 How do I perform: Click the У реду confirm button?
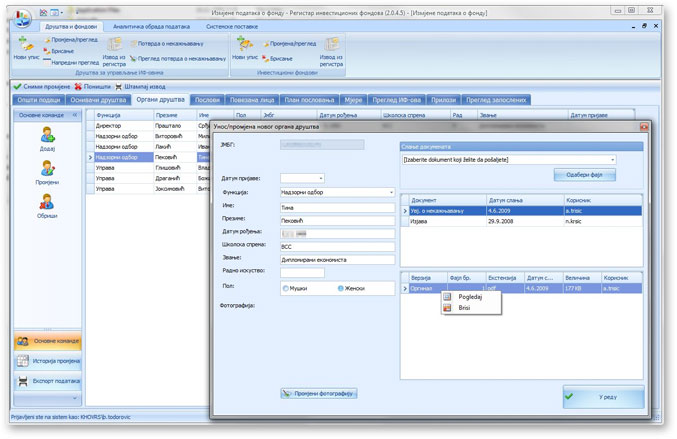coord(602,397)
